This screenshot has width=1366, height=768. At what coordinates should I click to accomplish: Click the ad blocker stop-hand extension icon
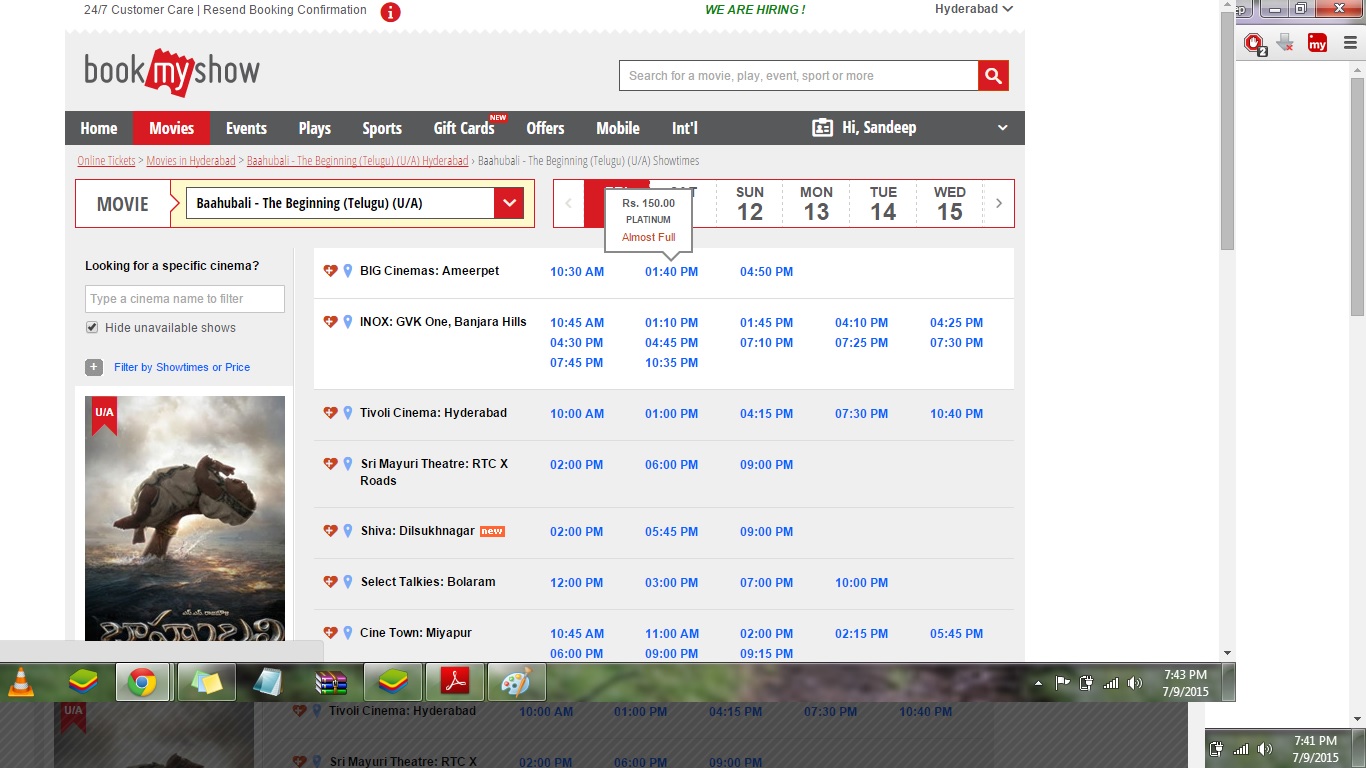[1255, 43]
